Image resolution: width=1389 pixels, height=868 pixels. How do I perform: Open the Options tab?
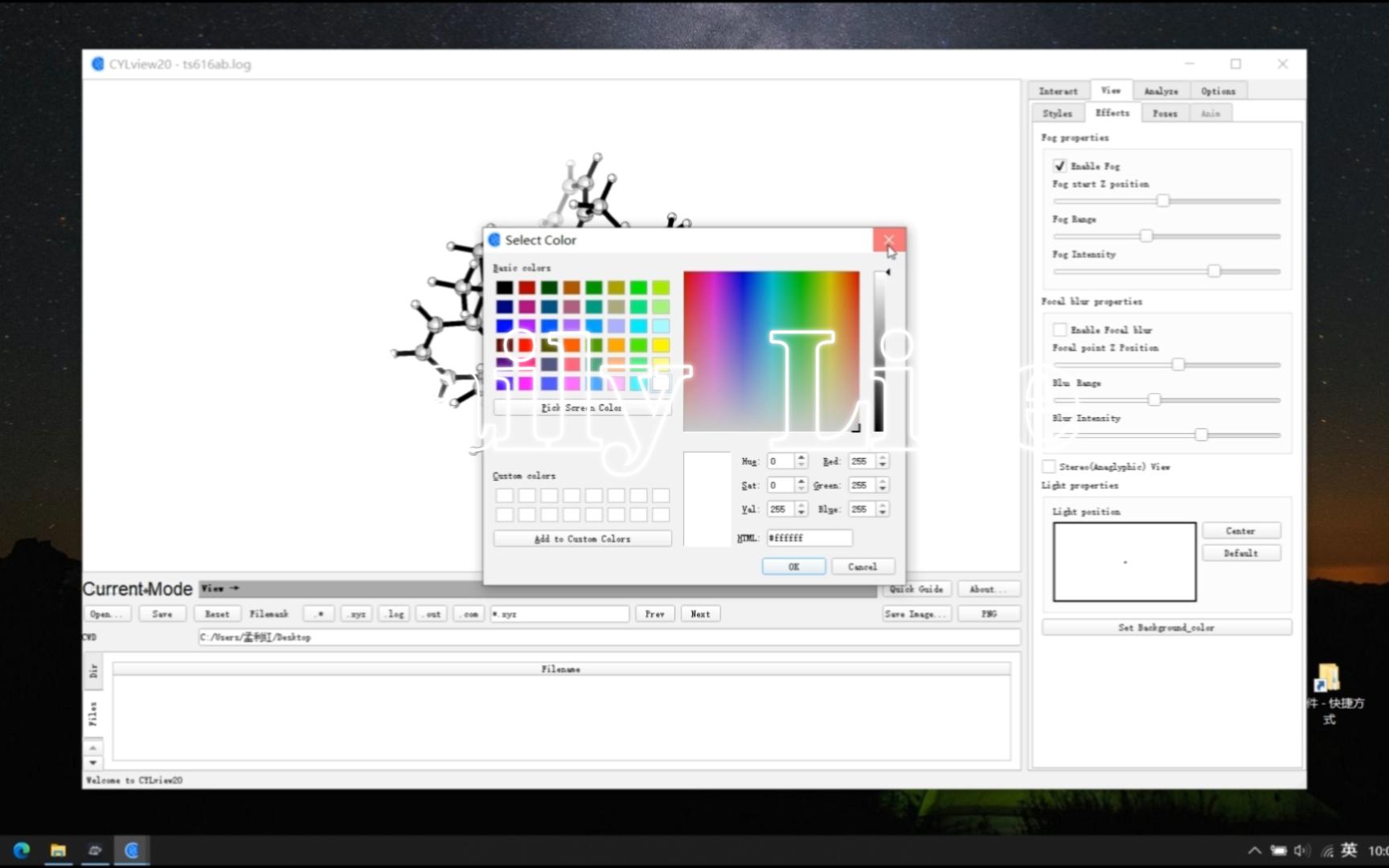tap(1219, 91)
